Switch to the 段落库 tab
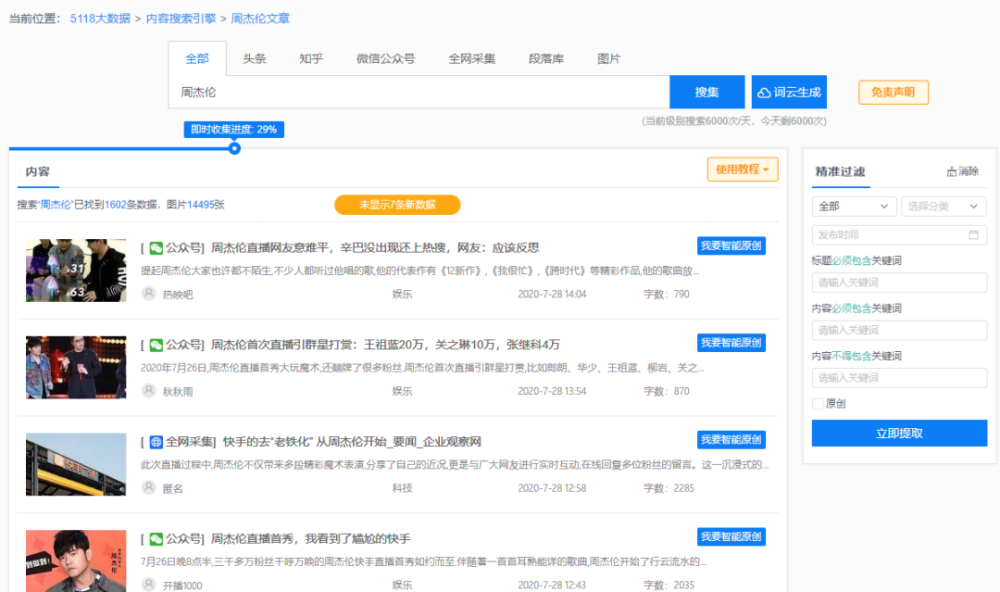 point(546,59)
